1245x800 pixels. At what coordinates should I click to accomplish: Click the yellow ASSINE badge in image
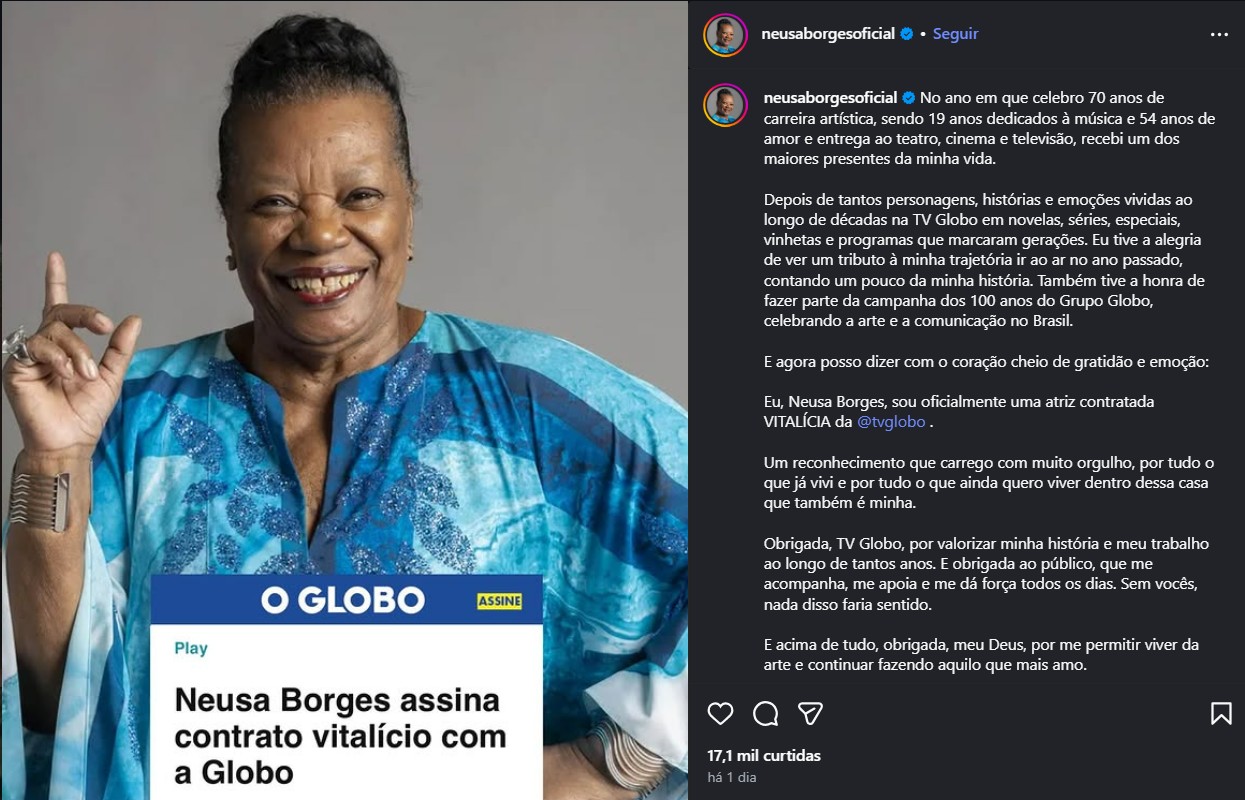[x=499, y=601]
